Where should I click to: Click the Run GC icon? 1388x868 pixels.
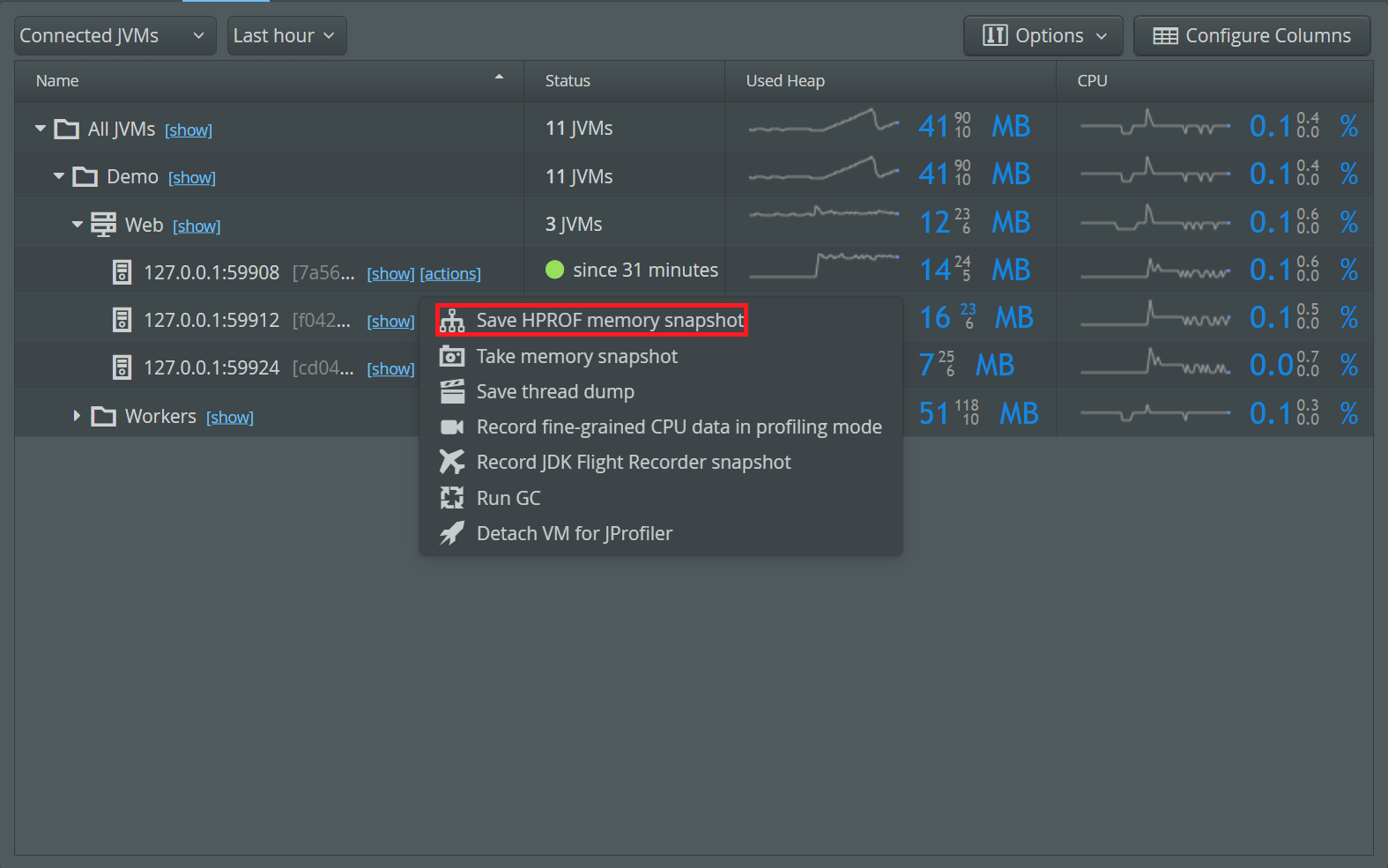(452, 498)
